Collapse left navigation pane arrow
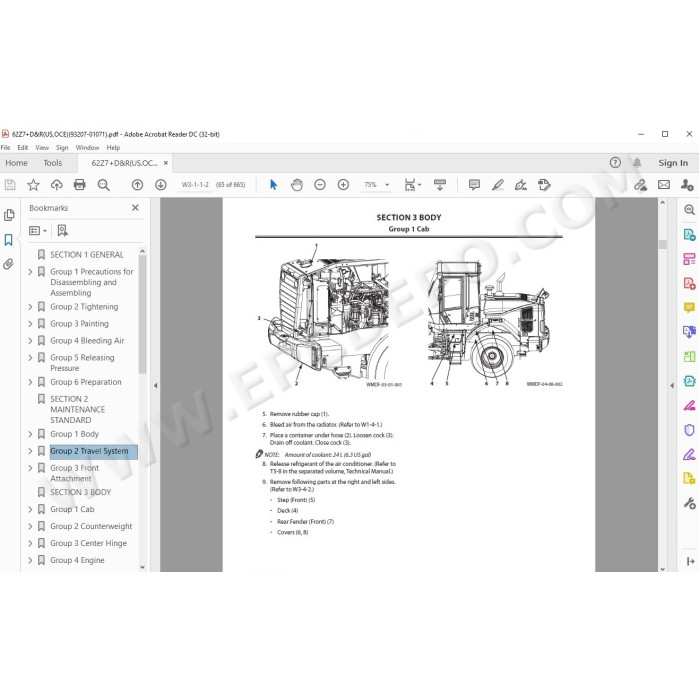 (x=155, y=385)
